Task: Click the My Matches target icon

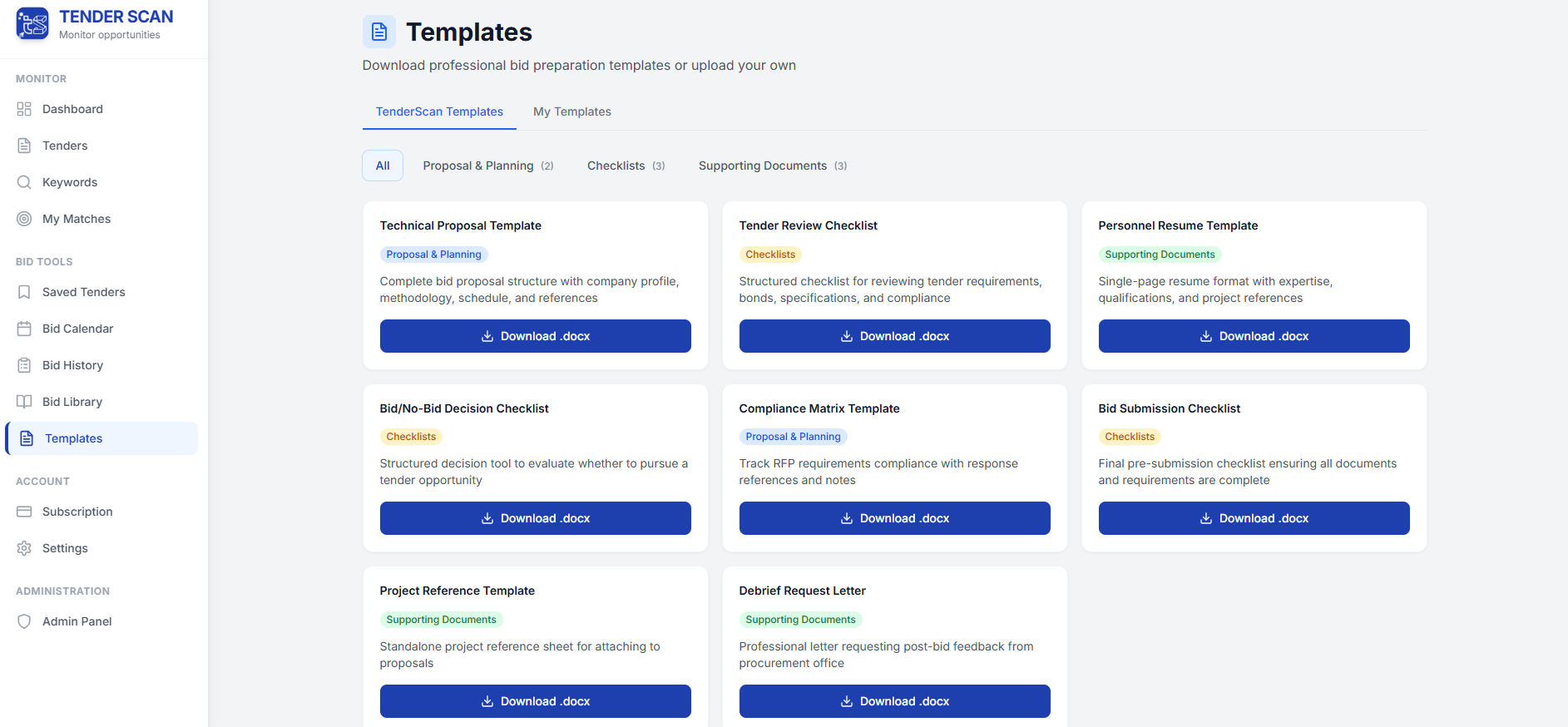Action: [x=24, y=219]
